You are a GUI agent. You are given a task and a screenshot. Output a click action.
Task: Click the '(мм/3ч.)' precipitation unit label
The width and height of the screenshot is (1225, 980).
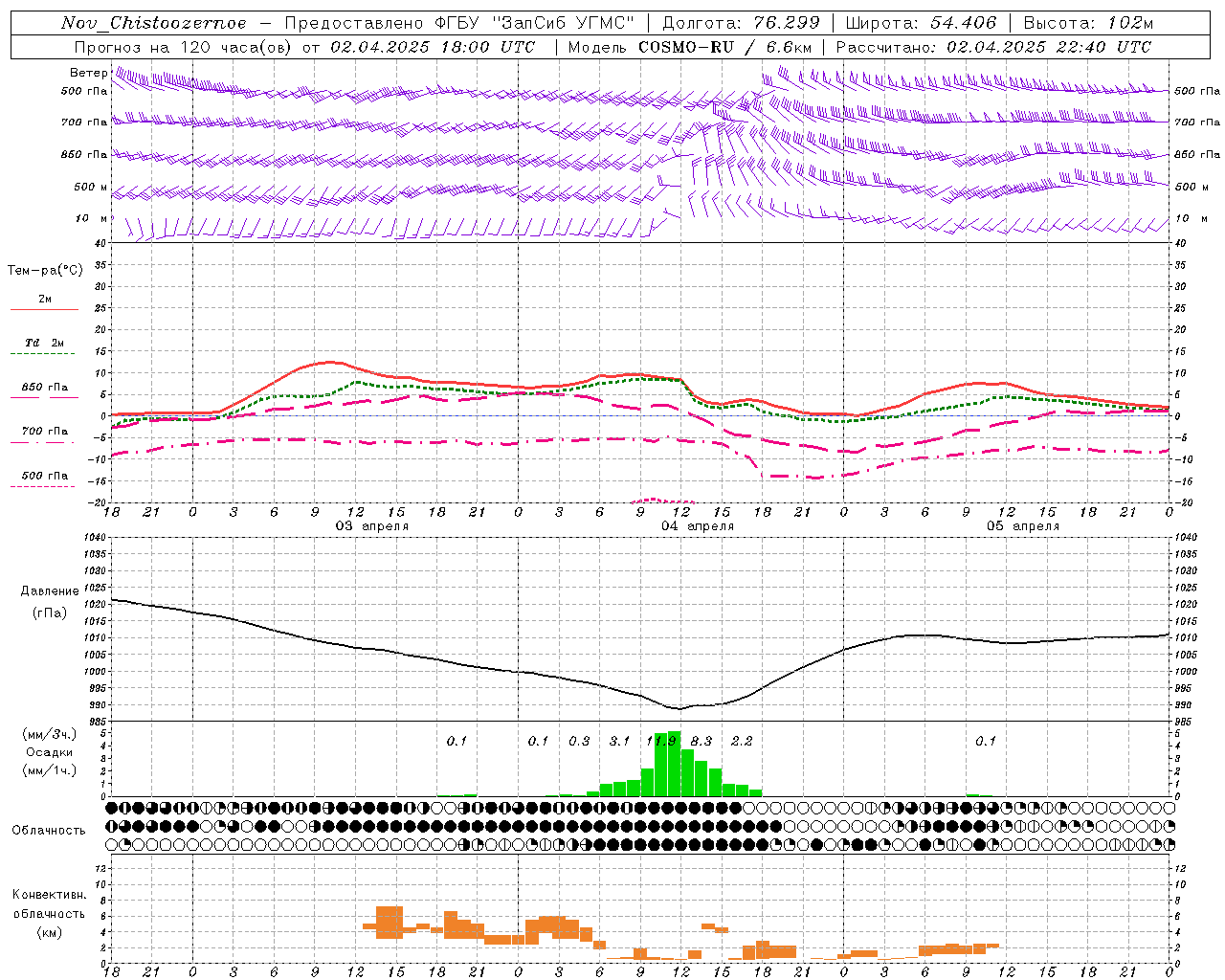(50, 734)
